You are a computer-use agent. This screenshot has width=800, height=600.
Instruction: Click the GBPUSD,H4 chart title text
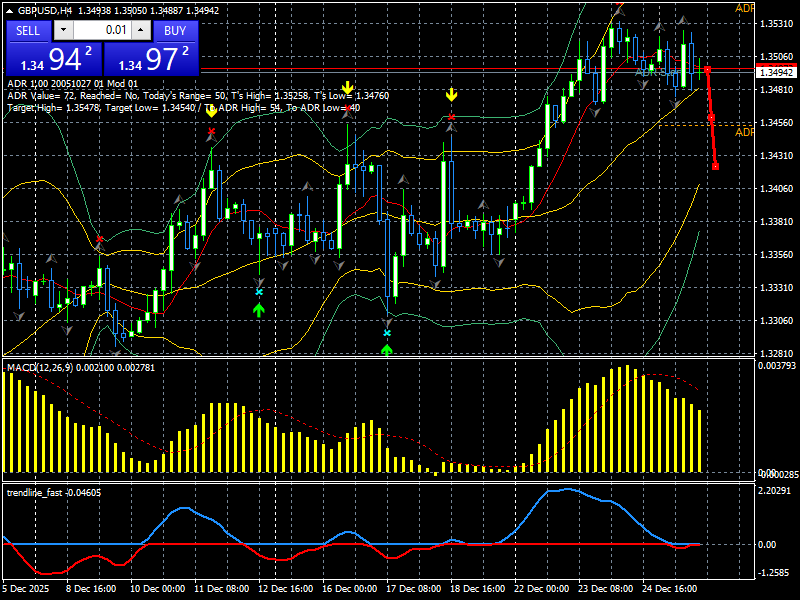tap(47, 11)
